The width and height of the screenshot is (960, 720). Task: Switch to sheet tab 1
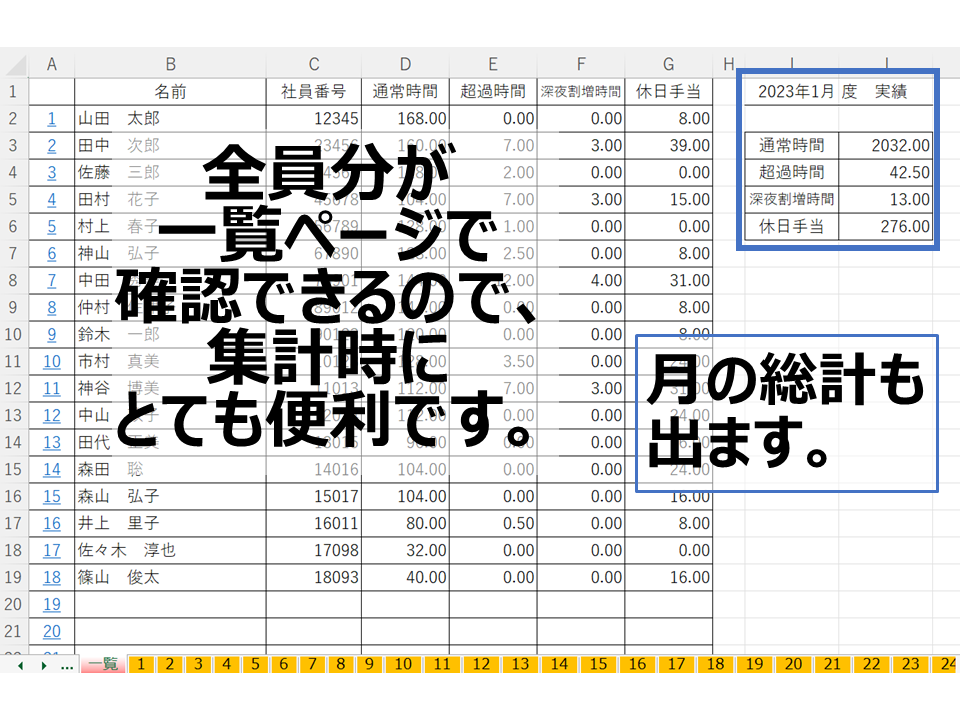pyautogui.click(x=141, y=664)
